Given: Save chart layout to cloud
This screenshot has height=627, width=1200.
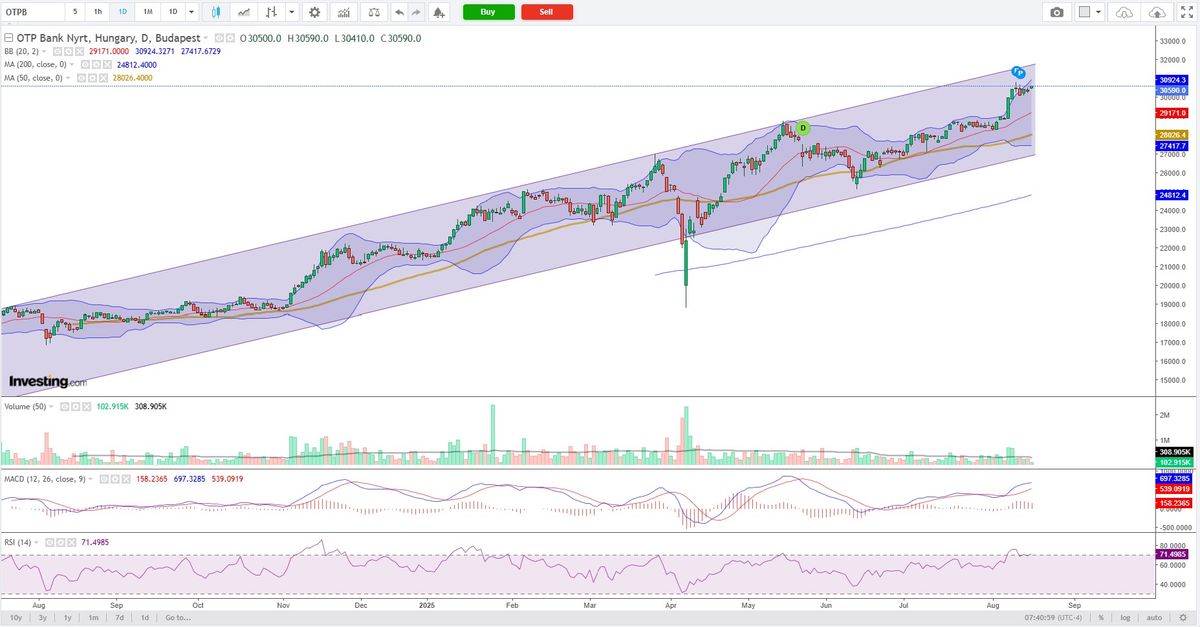Looking at the screenshot, I should [1157, 12].
